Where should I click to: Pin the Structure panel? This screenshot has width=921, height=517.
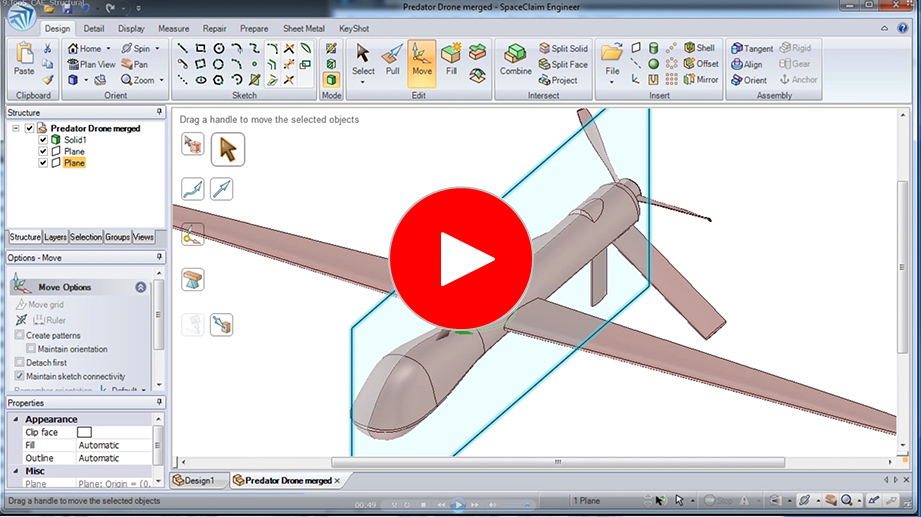point(159,112)
